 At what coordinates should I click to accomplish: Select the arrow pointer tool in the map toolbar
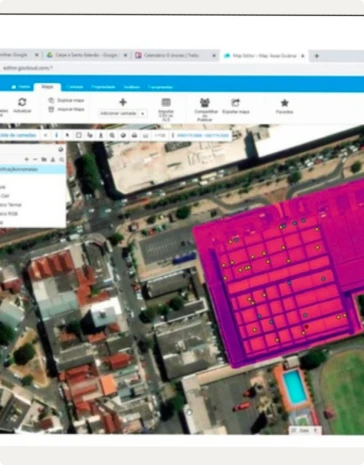coord(67,135)
